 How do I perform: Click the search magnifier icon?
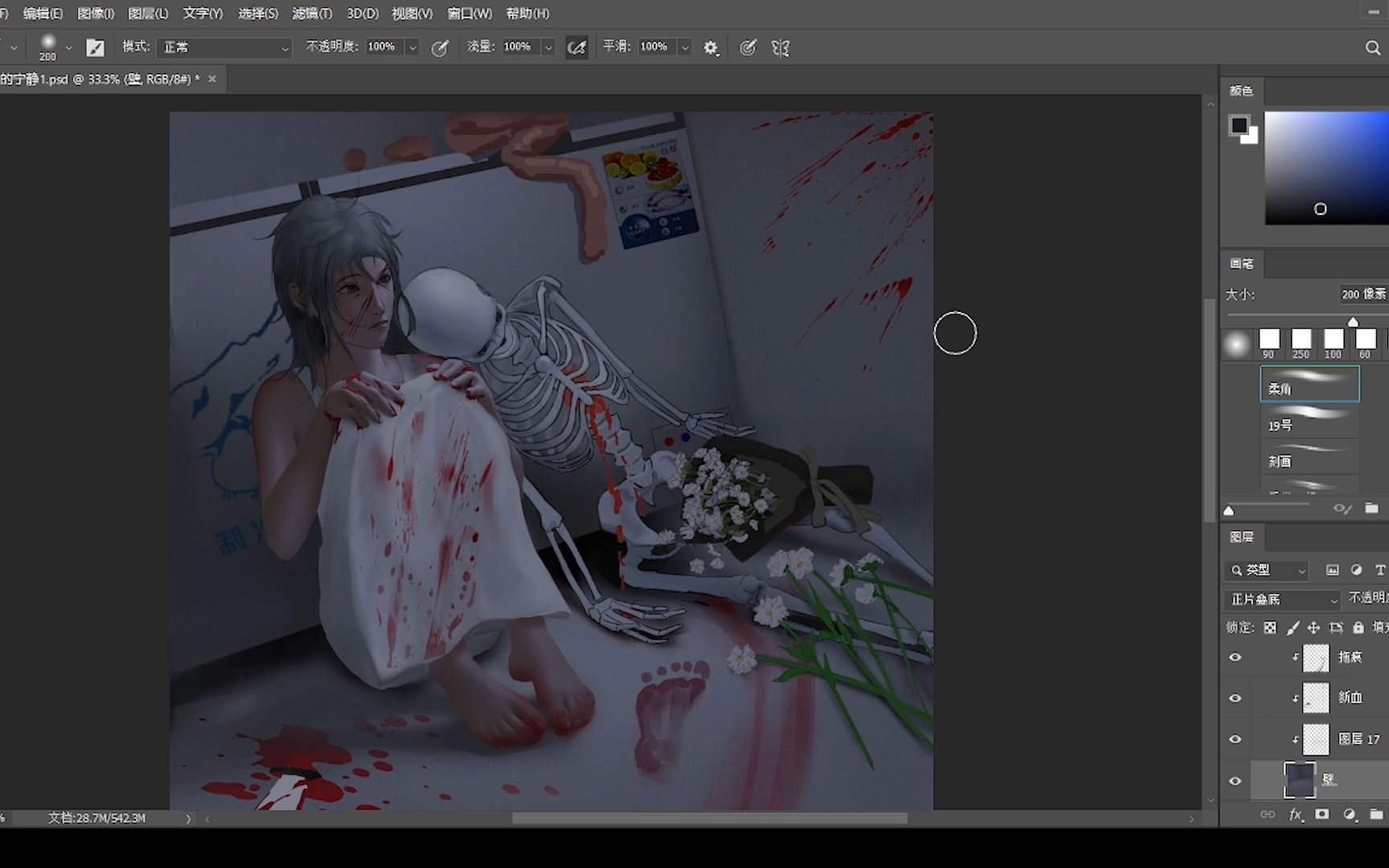point(1373,47)
